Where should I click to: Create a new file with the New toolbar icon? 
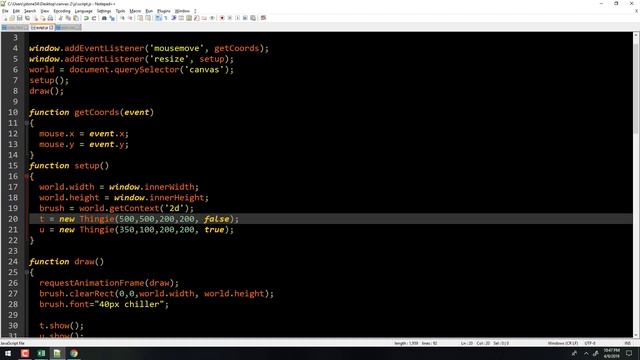[x=4, y=18]
